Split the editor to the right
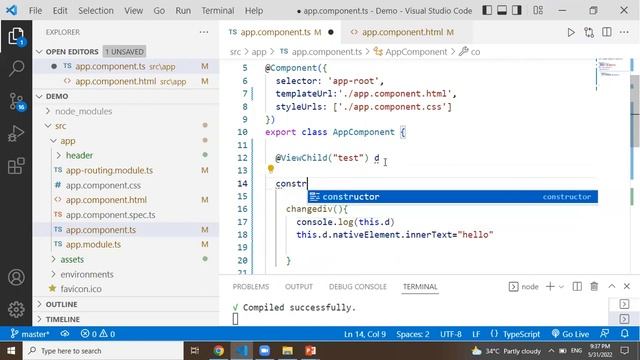The image size is (640, 360). (607, 32)
